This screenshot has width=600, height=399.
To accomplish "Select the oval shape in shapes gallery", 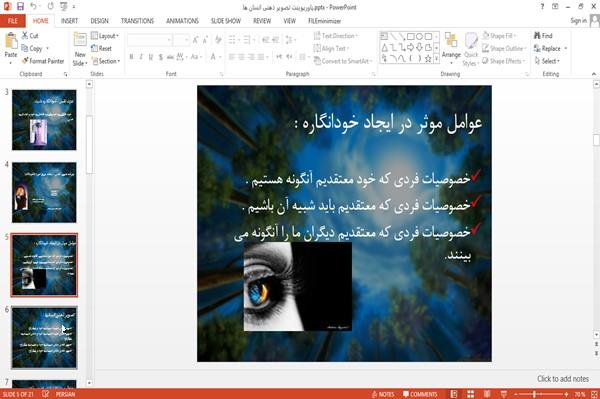I will coord(419,37).
